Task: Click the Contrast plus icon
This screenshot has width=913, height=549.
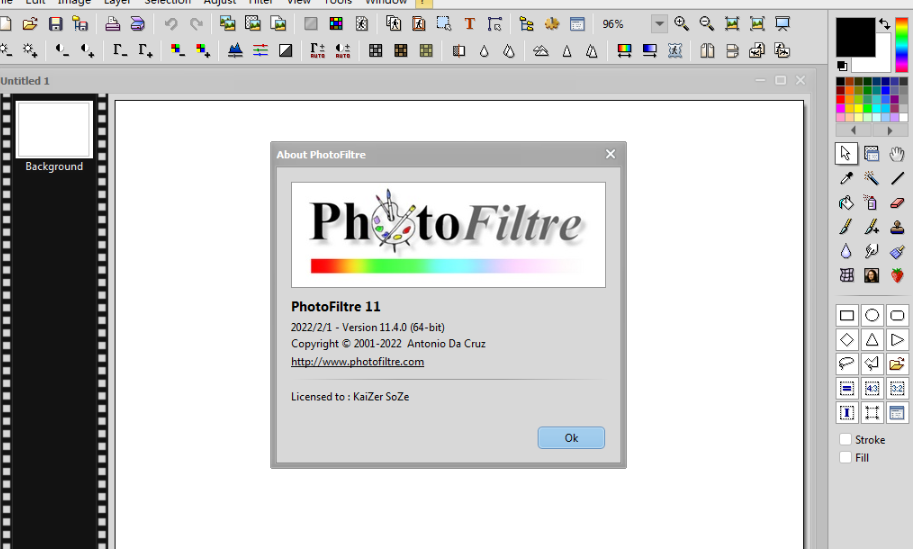Action: 87,51
